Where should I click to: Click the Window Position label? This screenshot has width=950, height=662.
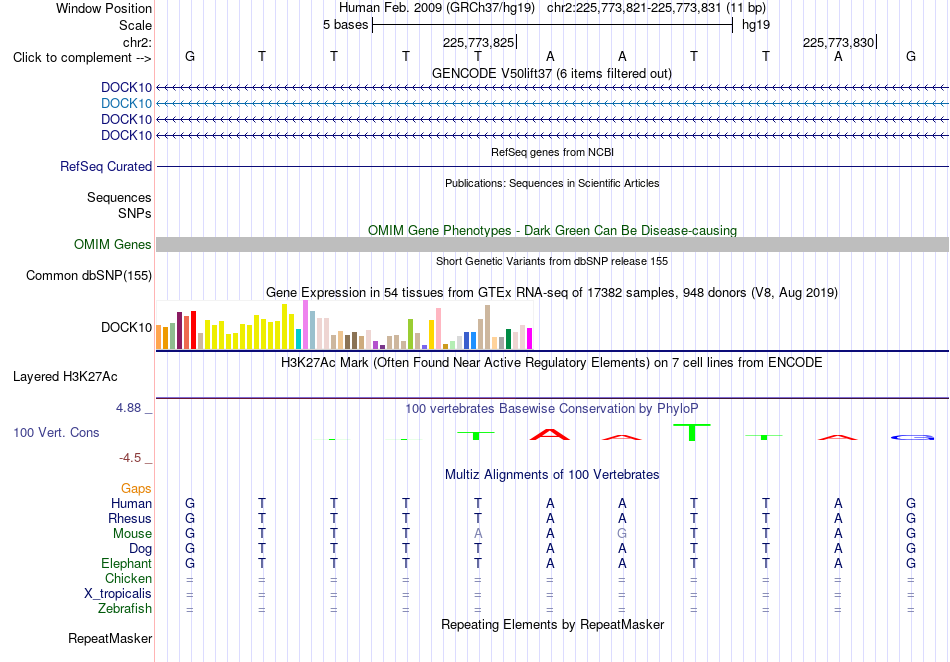tap(104, 8)
